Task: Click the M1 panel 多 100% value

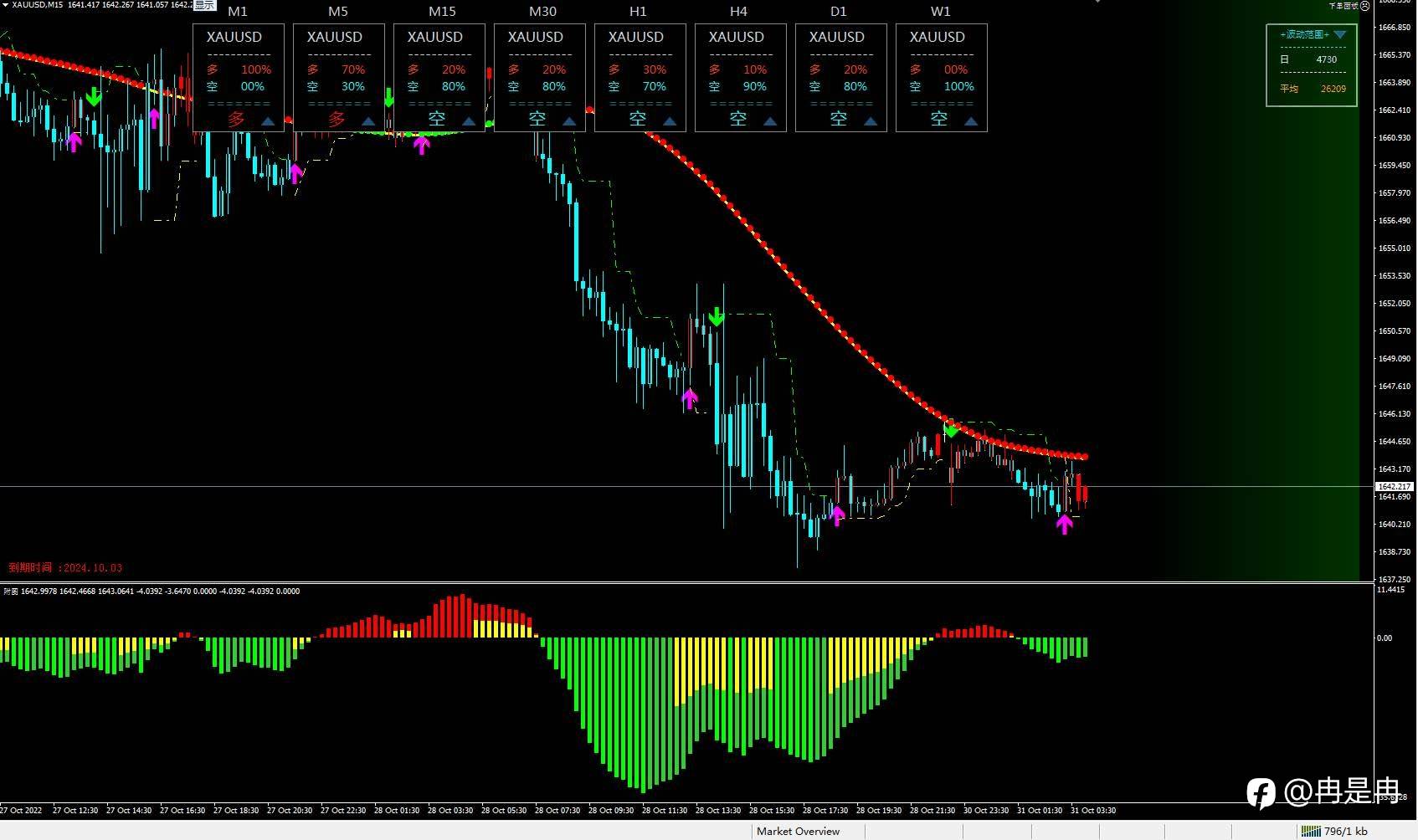Action: [x=256, y=69]
